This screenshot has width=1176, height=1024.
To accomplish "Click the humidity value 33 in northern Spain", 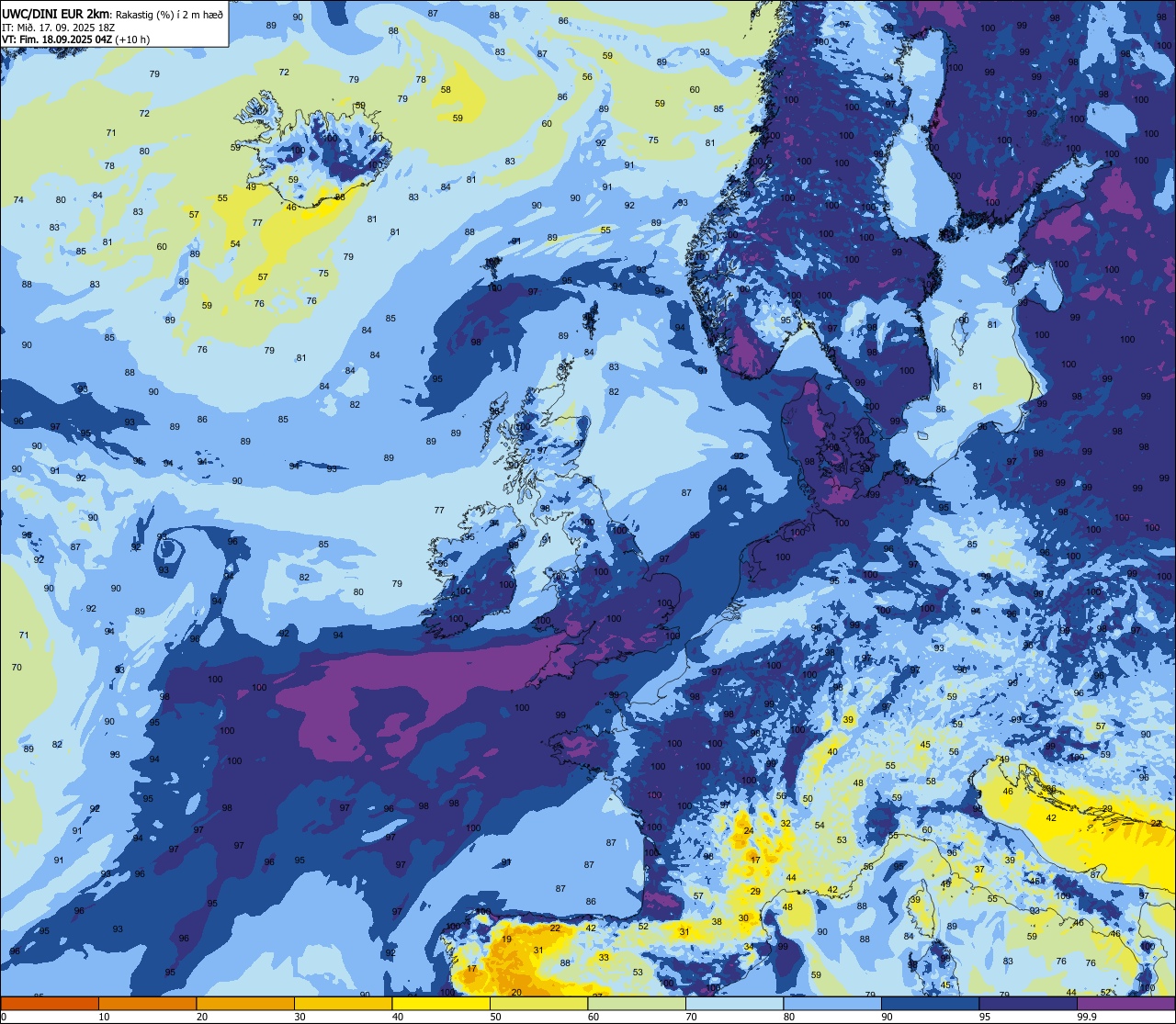I will 604,957.
